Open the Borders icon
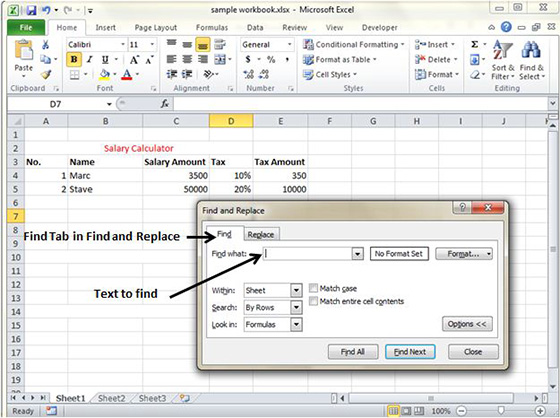This screenshot has height=418, width=560. (x=74, y=75)
